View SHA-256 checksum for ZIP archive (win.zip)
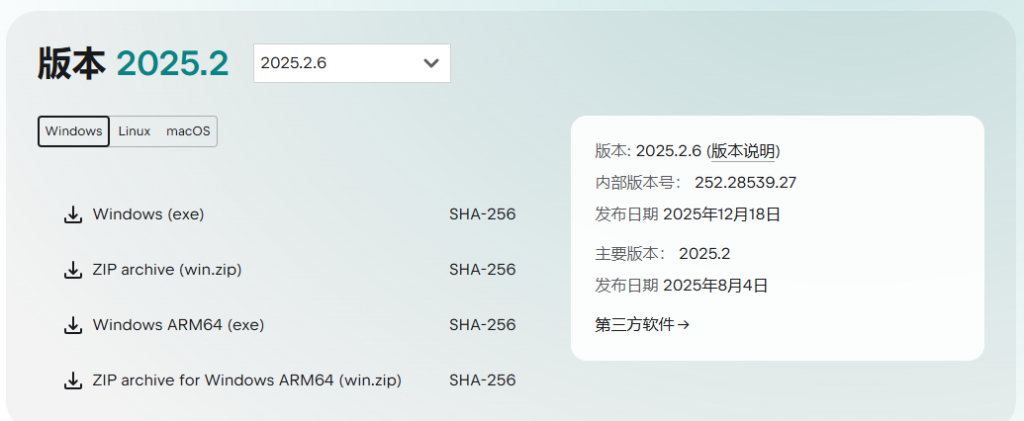The height and width of the screenshot is (421, 1024). (482, 269)
